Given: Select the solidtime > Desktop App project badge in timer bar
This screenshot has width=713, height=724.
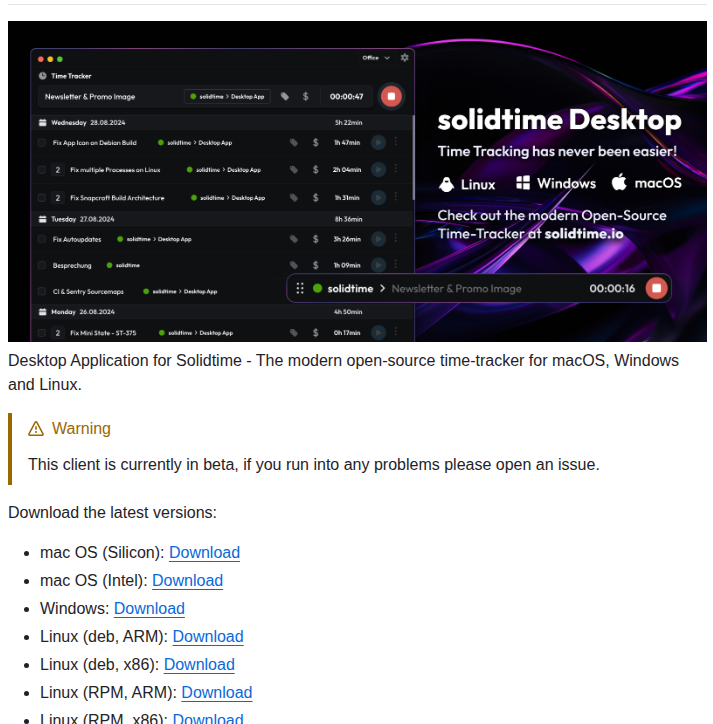Looking at the screenshot, I should coord(227,97).
